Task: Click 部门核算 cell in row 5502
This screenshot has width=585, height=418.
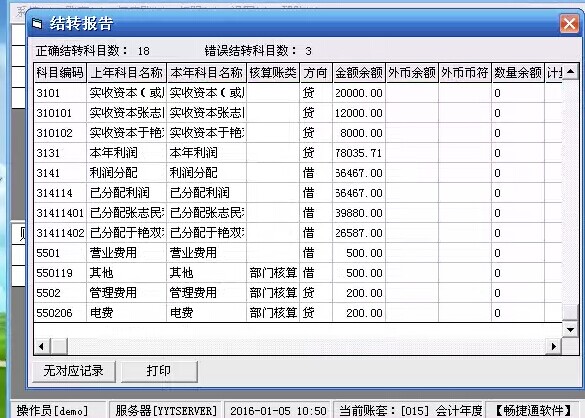Action: click(273, 293)
